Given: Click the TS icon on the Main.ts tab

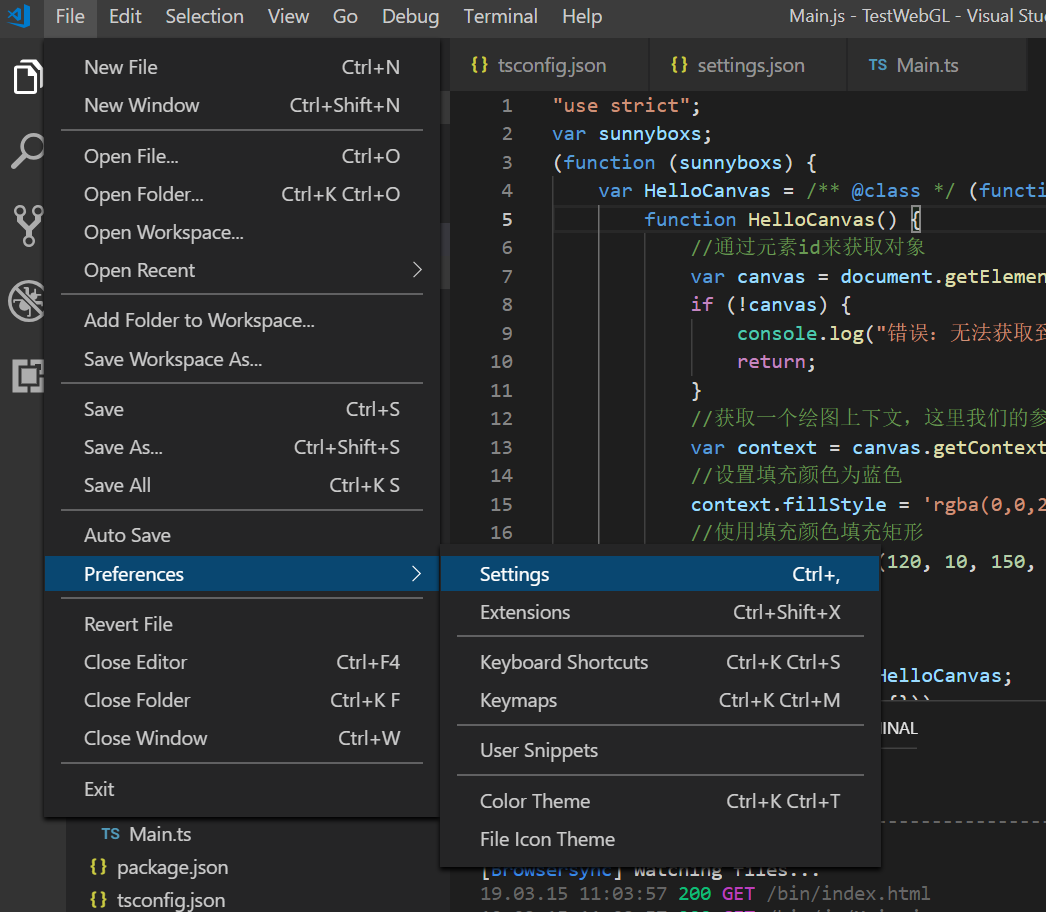Looking at the screenshot, I should point(878,64).
